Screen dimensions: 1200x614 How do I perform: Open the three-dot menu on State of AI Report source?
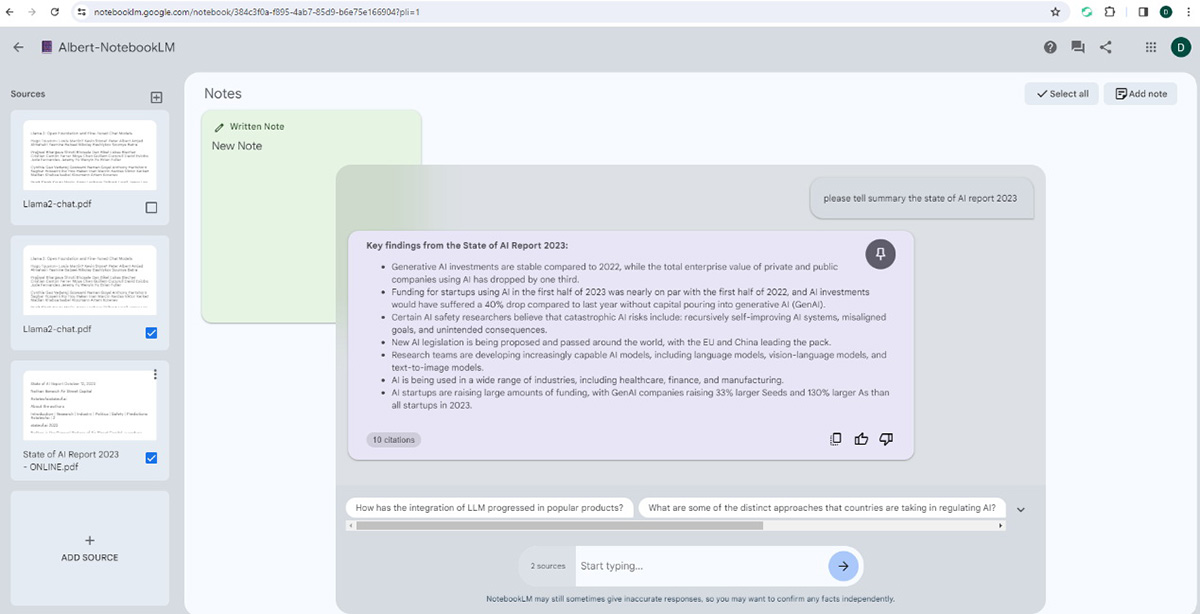[155, 375]
